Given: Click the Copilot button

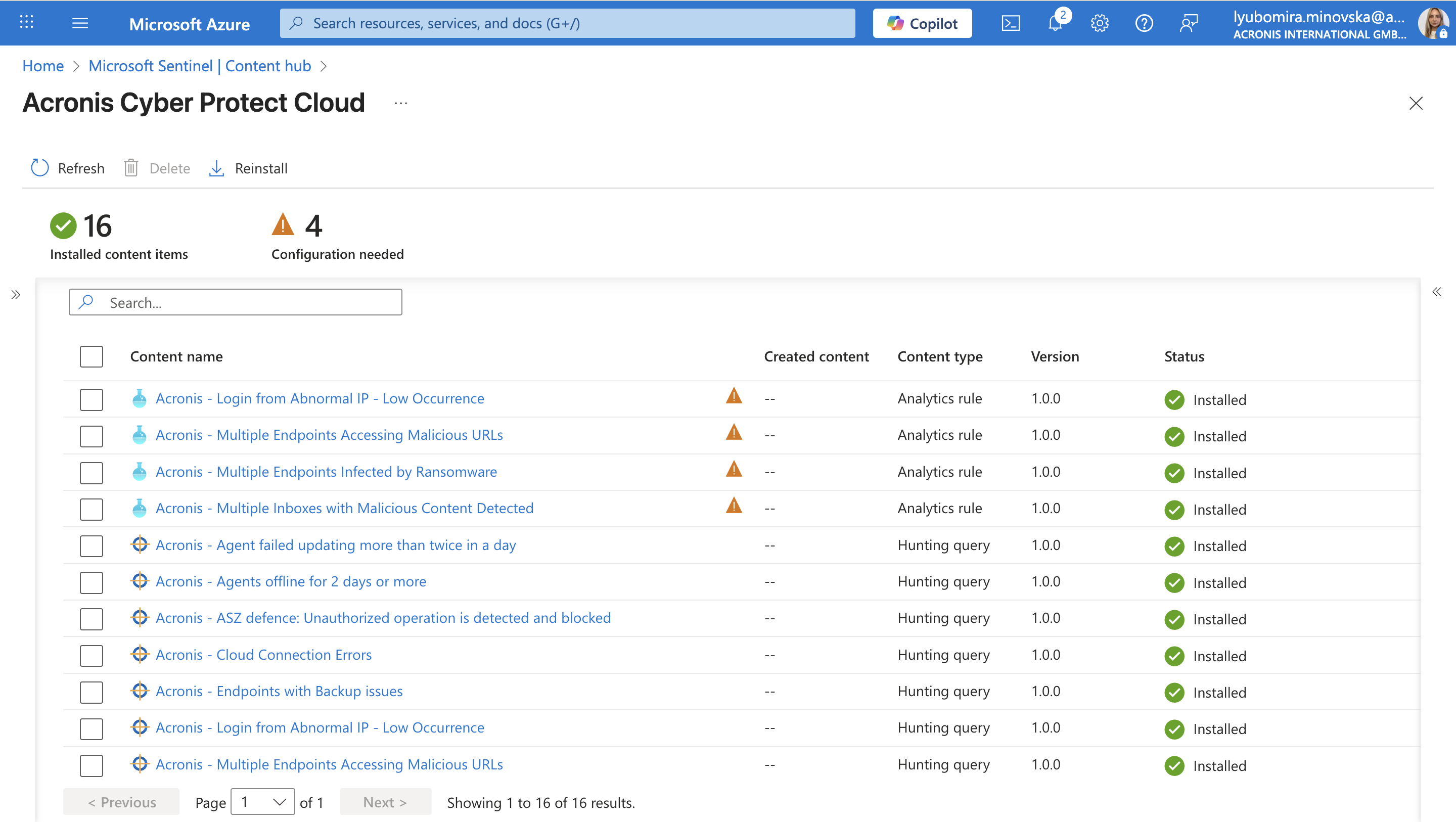Looking at the screenshot, I should 922,23.
